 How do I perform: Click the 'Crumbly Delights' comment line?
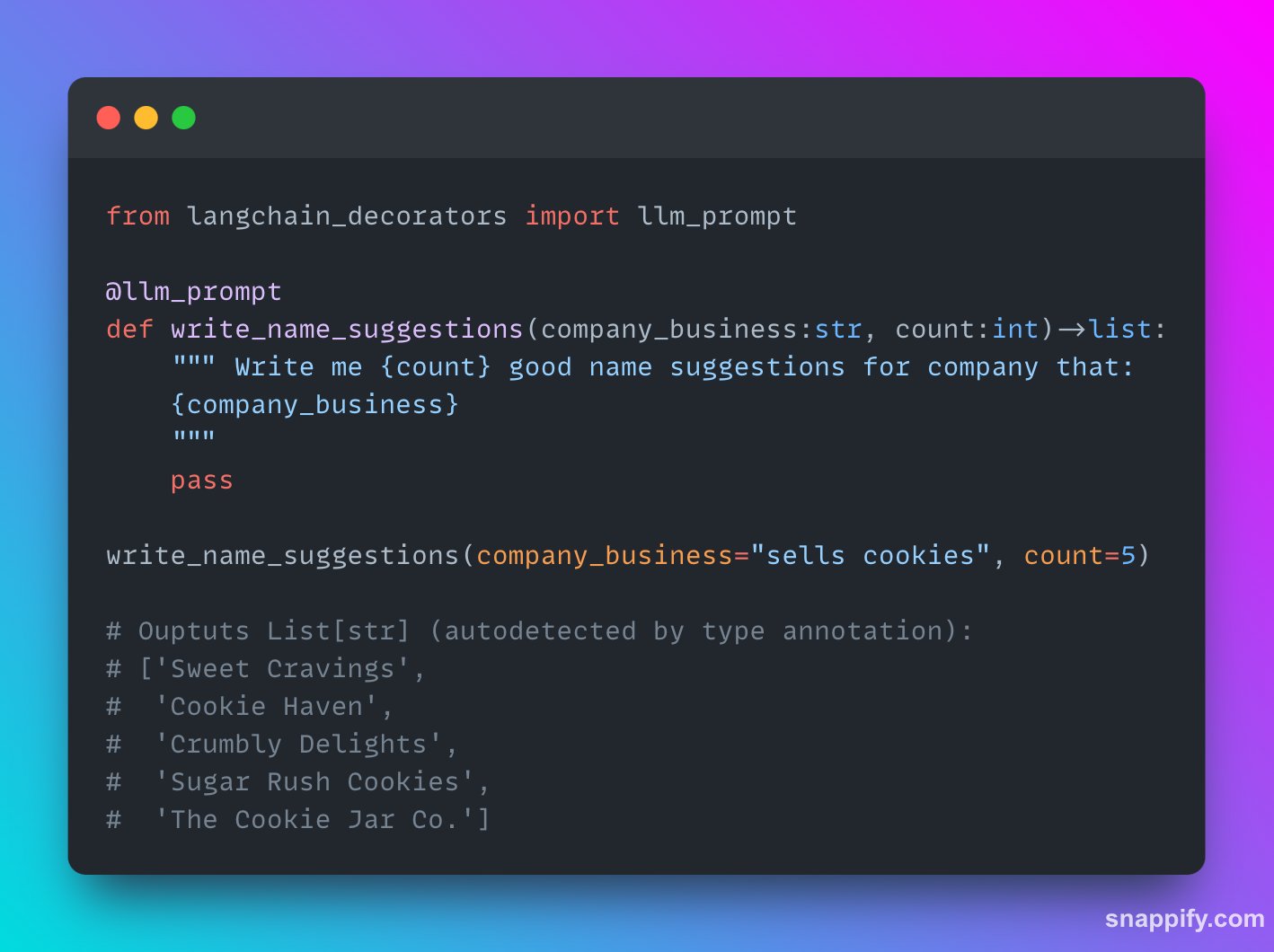(x=282, y=745)
